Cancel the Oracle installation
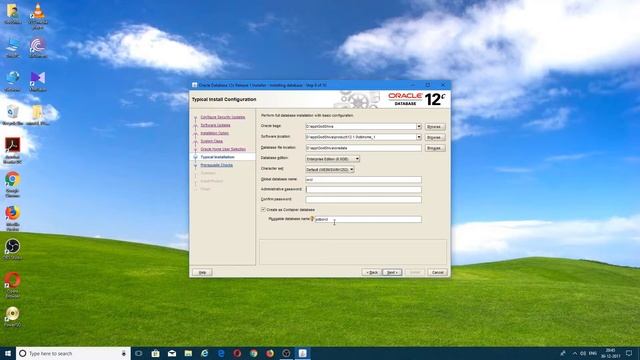Viewport: 640px width, 360px height. pos(438,272)
